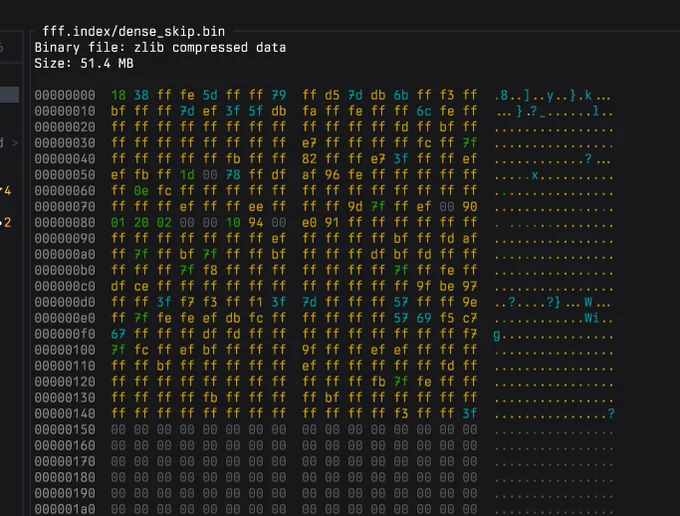The width and height of the screenshot is (680, 516).
Task: Select offset address 000000c0
Action: click(65, 286)
